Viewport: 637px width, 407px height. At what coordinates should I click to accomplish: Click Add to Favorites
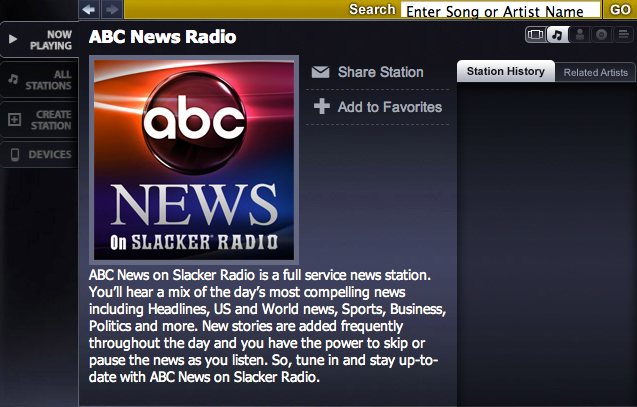[x=378, y=107]
